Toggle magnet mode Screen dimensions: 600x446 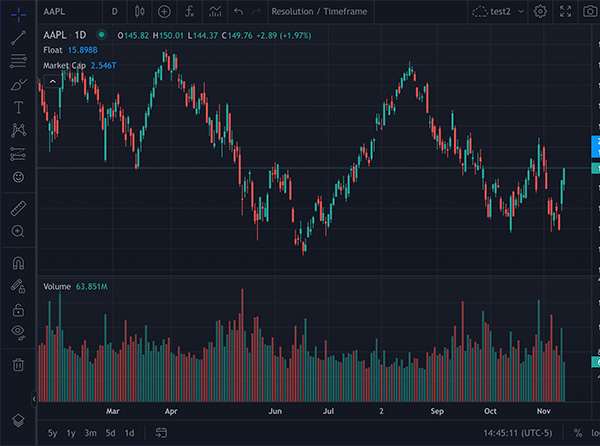click(18, 263)
